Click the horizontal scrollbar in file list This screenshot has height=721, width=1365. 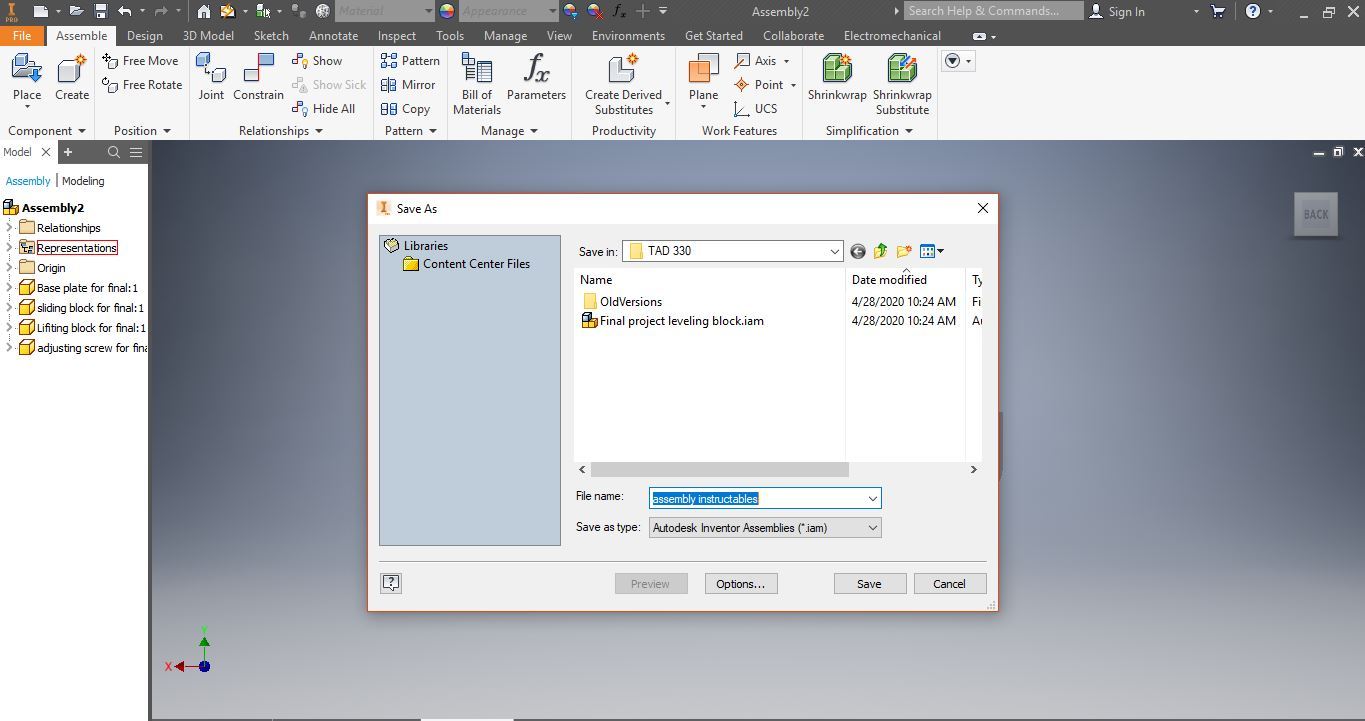tap(719, 469)
